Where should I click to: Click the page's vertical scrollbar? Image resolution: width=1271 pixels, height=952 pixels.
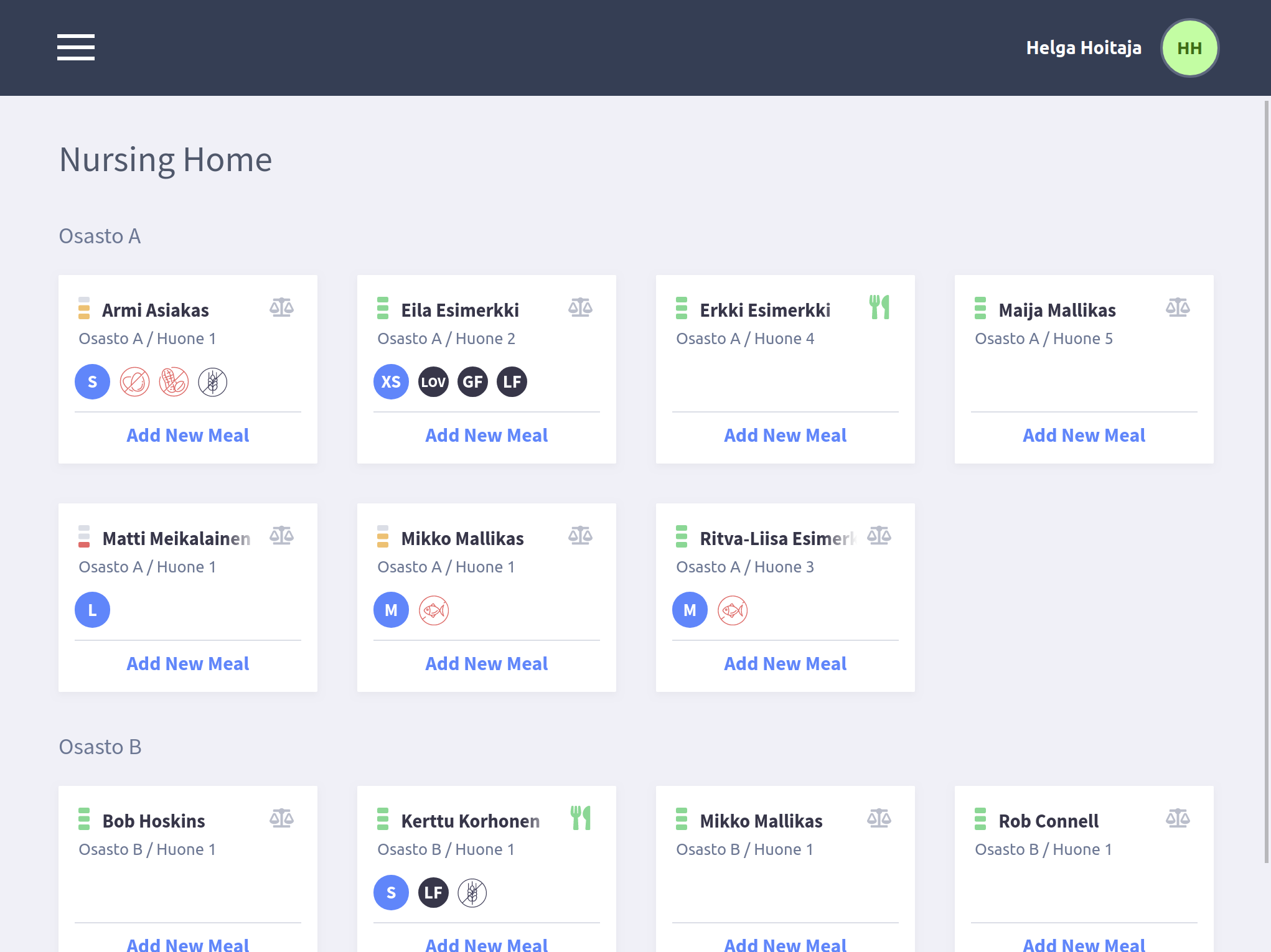click(x=1266, y=482)
